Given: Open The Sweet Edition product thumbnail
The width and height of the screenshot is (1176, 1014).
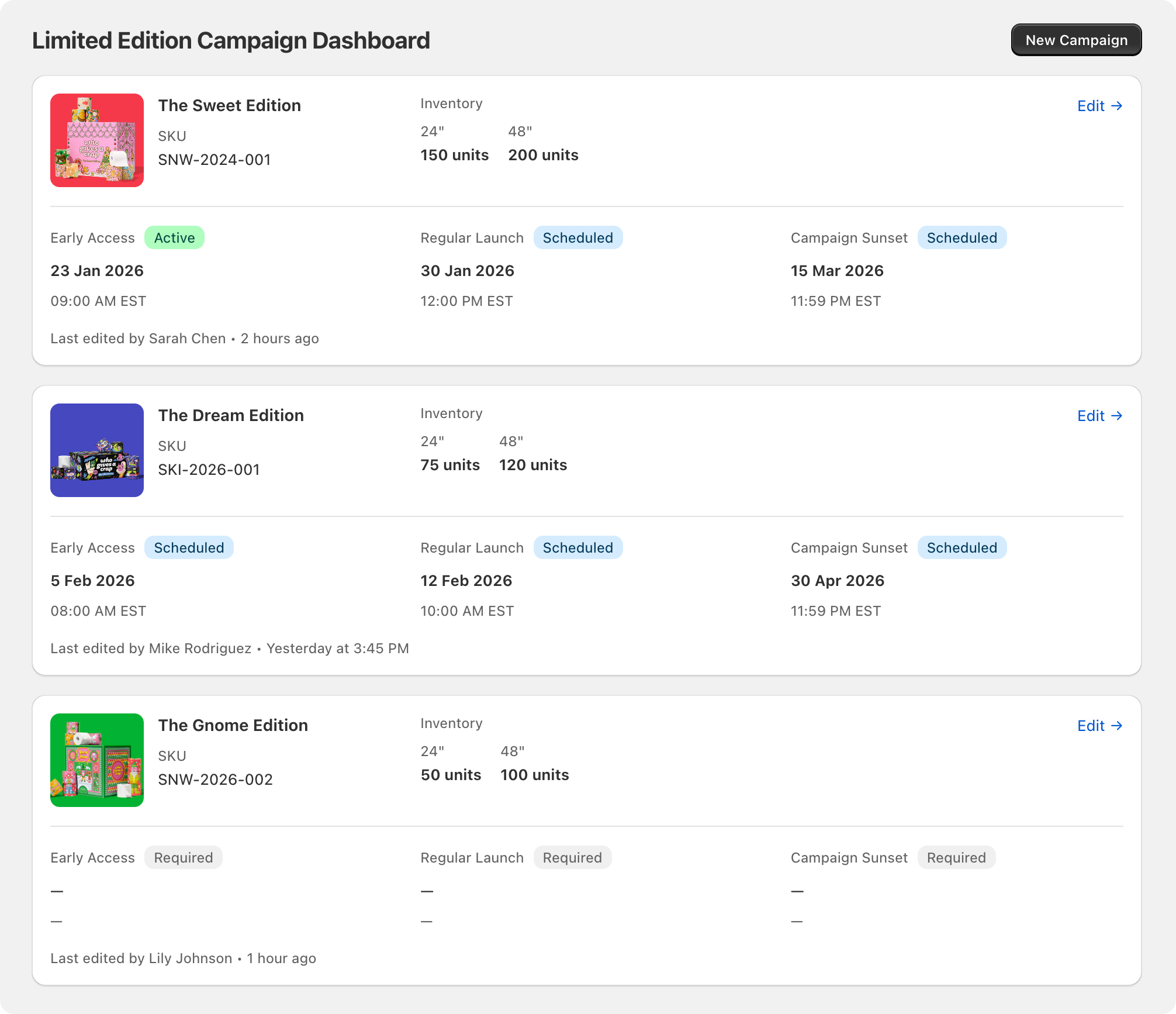Looking at the screenshot, I should 96,140.
